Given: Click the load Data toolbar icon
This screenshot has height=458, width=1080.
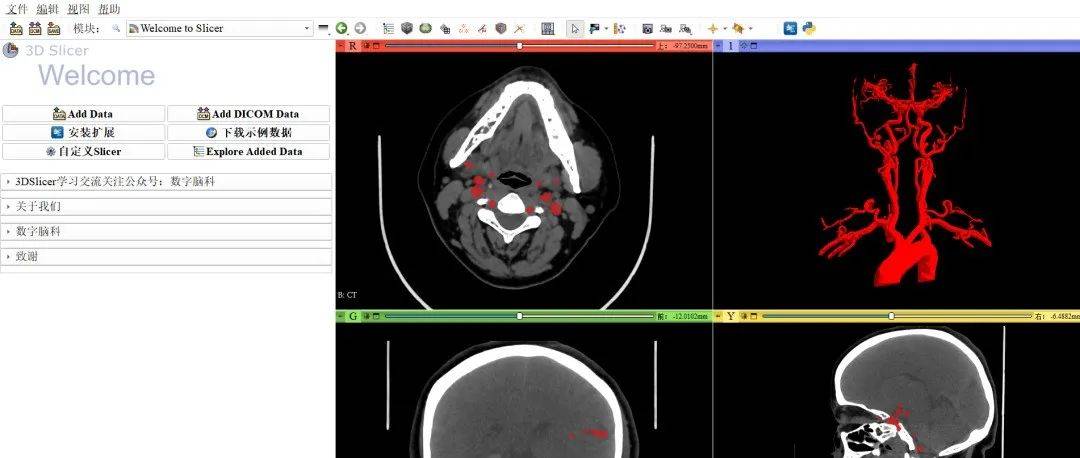Looking at the screenshot, I should tap(17, 28).
